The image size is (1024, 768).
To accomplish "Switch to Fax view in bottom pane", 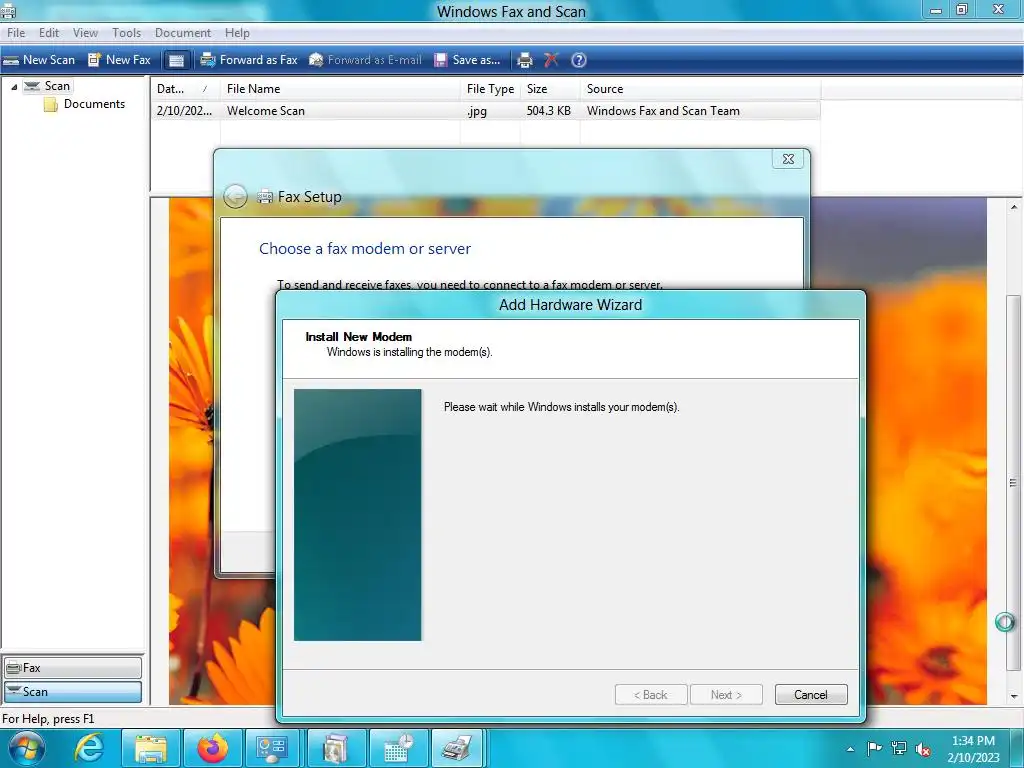I will (x=72, y=668).
